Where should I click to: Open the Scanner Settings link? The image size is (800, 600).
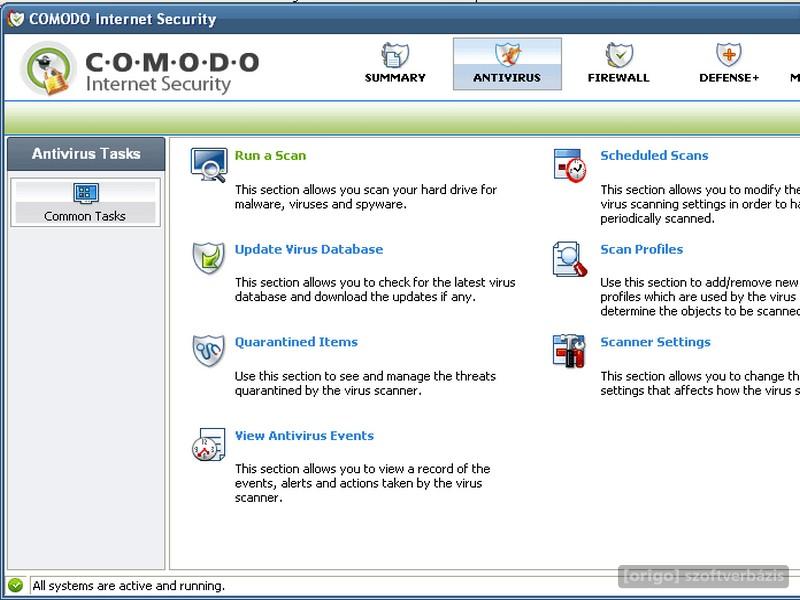pyautogui.click(x=655, y=342)
